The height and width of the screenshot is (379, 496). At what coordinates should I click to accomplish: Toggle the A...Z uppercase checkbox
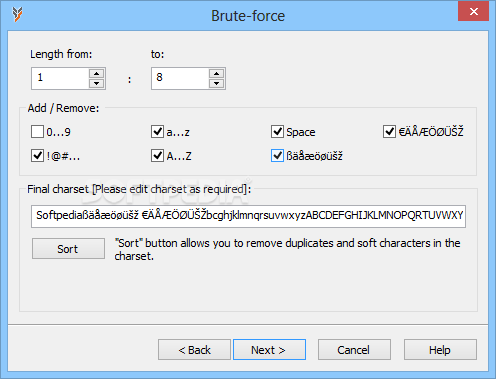[x=157, y=156]
